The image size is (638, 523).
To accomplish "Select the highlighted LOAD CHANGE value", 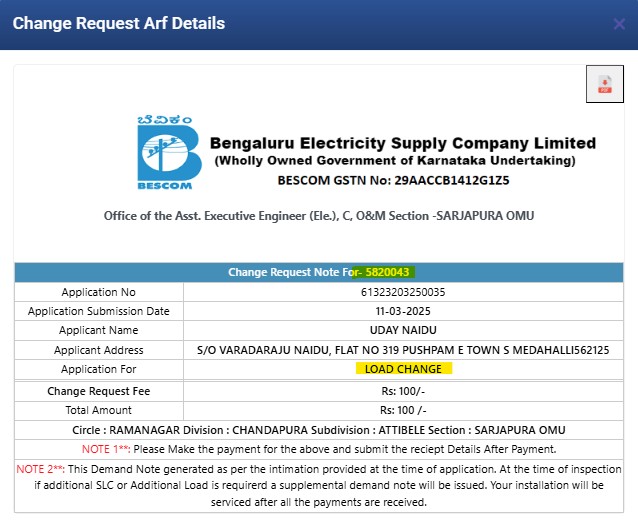I will coord(403,369).
